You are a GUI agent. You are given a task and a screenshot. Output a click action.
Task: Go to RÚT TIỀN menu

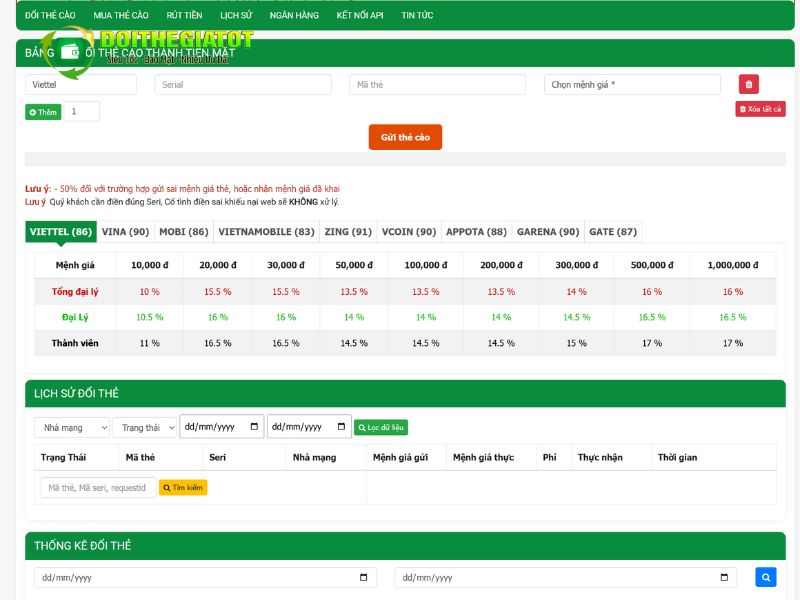184,15
